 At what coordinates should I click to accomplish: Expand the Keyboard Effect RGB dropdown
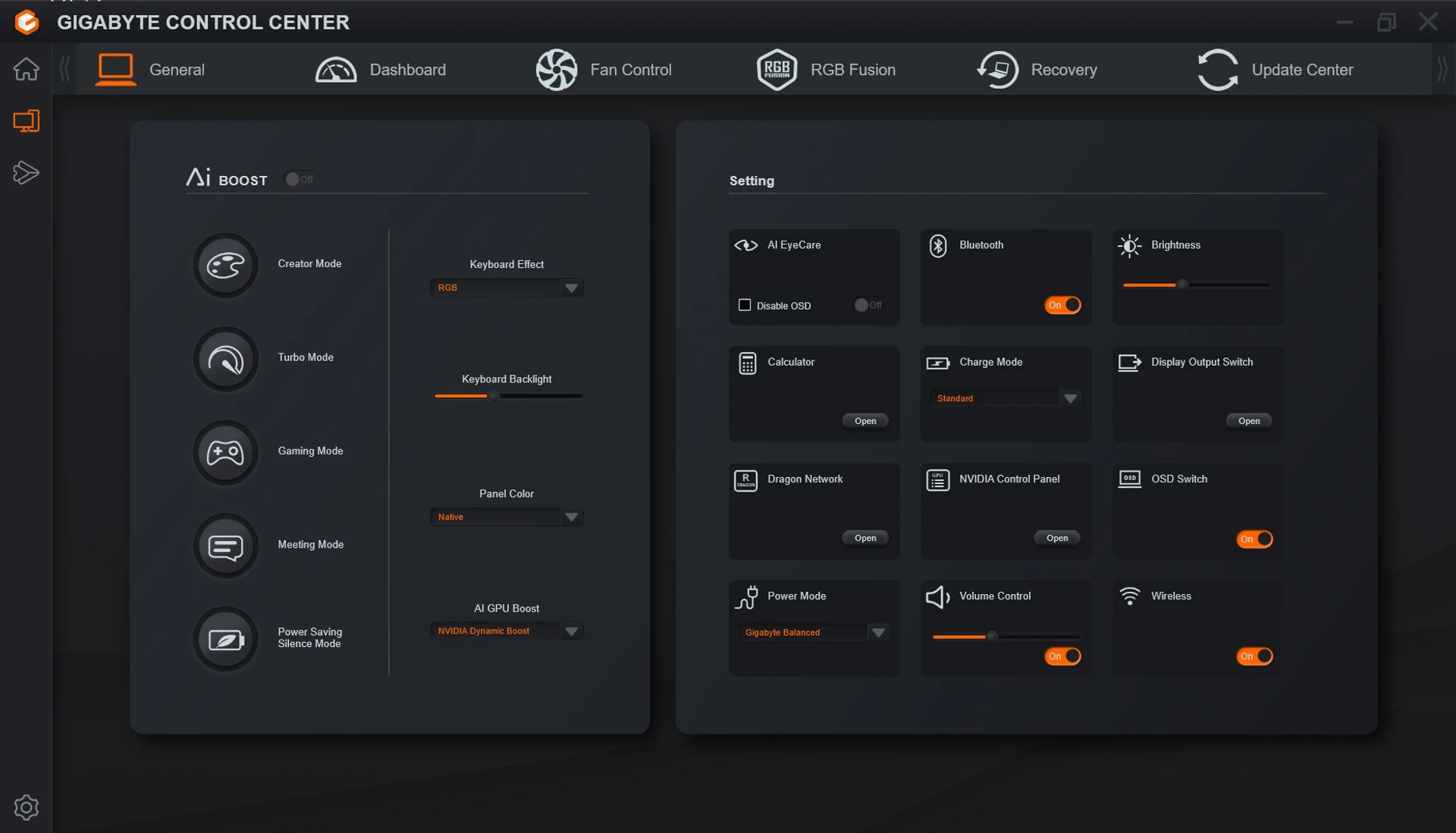click(571, 288)
